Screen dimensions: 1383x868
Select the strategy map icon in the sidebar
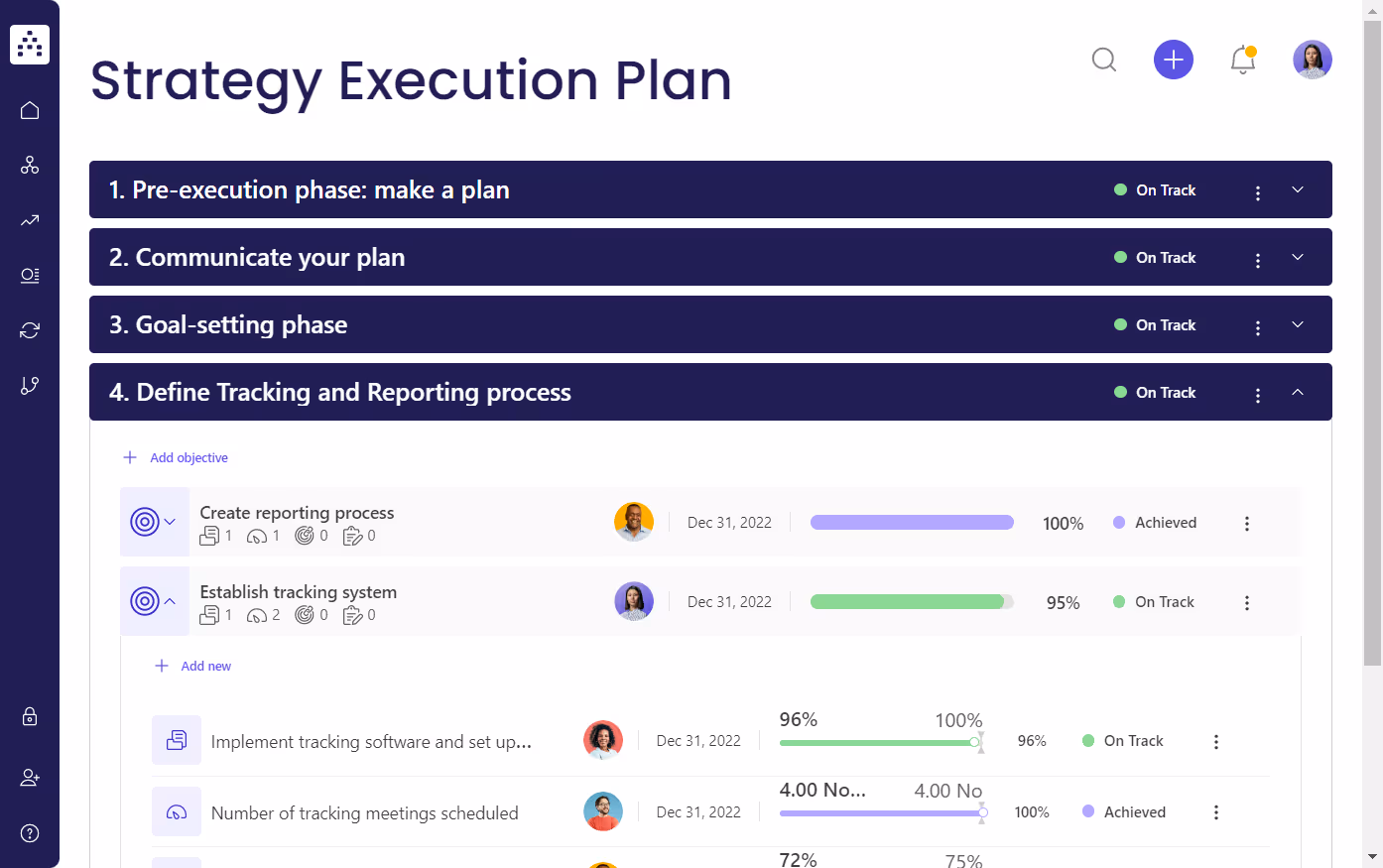(30, 165)
